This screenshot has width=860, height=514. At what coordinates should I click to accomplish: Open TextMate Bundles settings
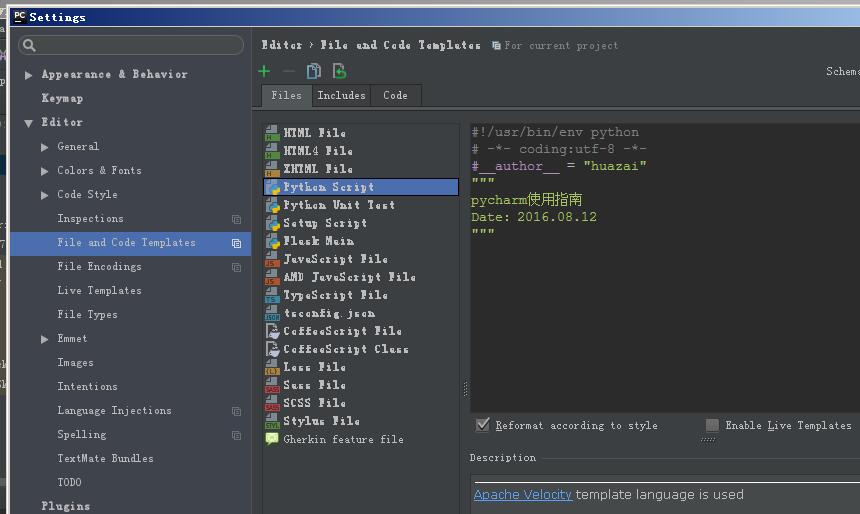(105, 458)
